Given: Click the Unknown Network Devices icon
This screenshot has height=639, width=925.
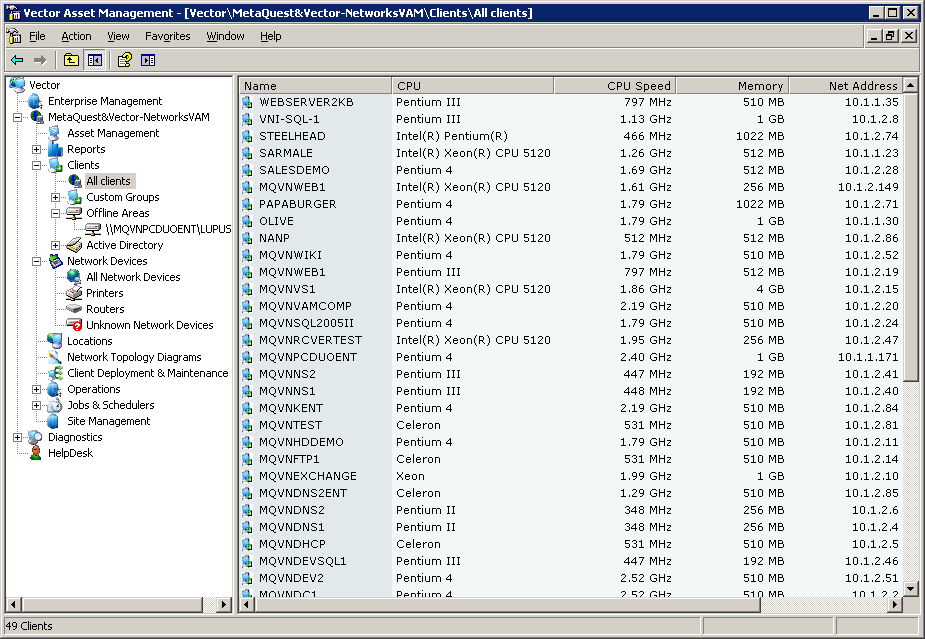Looking at the screenshot, I should click(74, 325).
